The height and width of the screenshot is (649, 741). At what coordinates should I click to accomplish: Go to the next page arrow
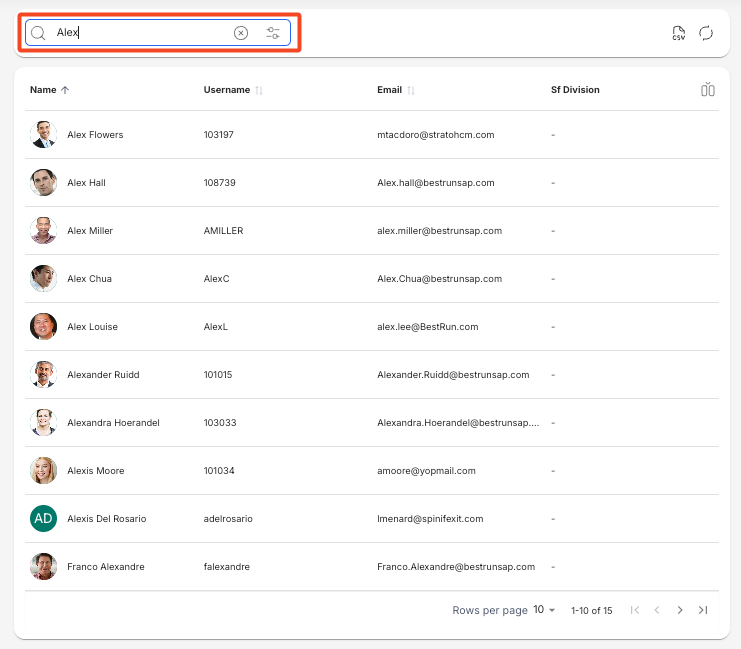pyautogui.click(x=680, y=610)
